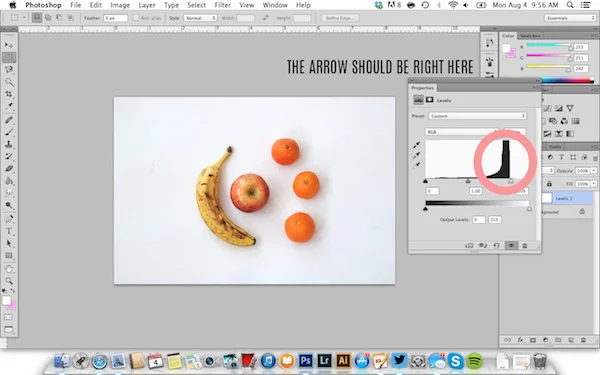
Task: Select the History Brush tool
Action: click(x=8, y=157)
